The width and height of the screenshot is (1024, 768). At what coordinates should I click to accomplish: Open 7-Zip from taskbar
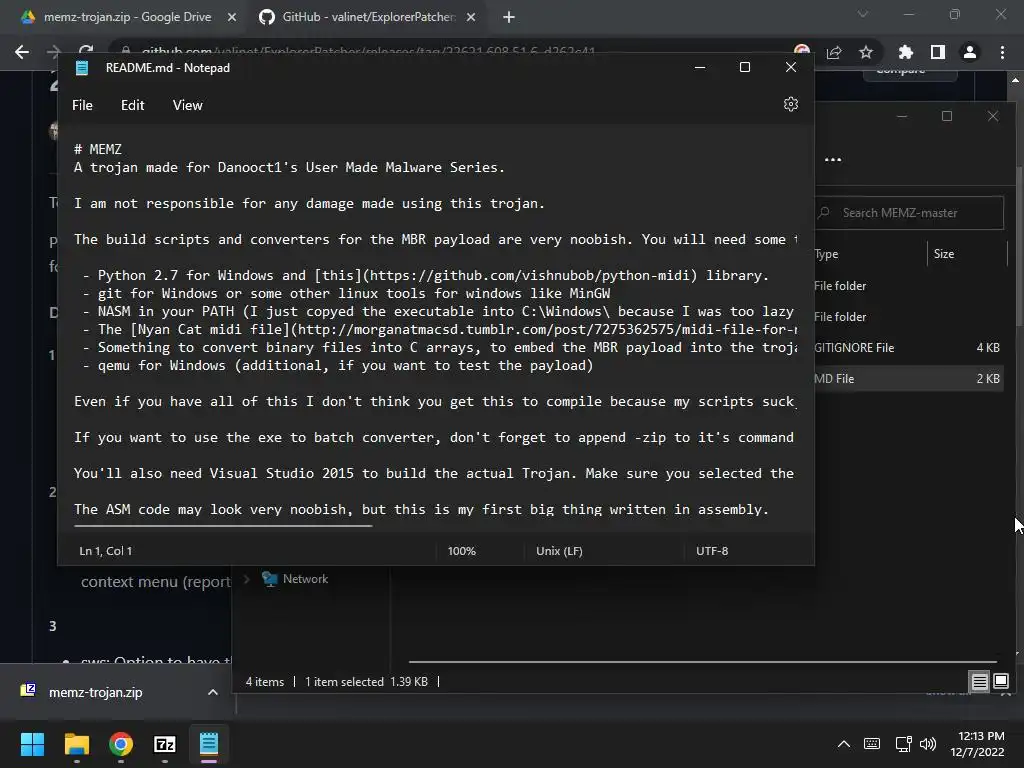[x=165, y=744]
